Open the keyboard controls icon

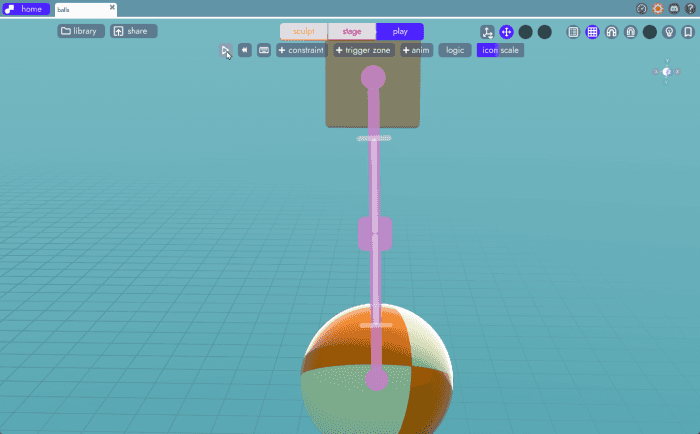pos(264,50)
